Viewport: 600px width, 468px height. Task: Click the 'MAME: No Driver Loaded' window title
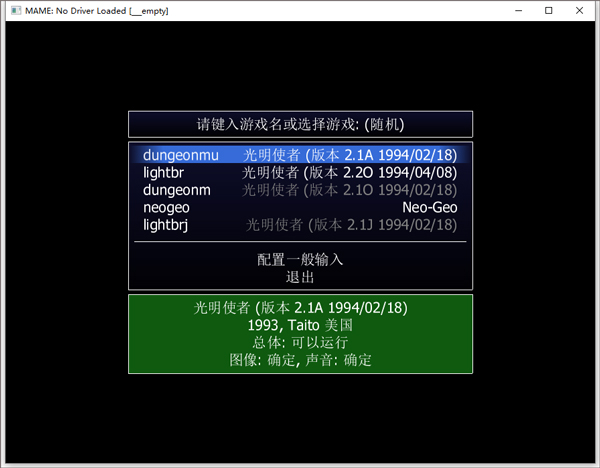tap(97, 11)
